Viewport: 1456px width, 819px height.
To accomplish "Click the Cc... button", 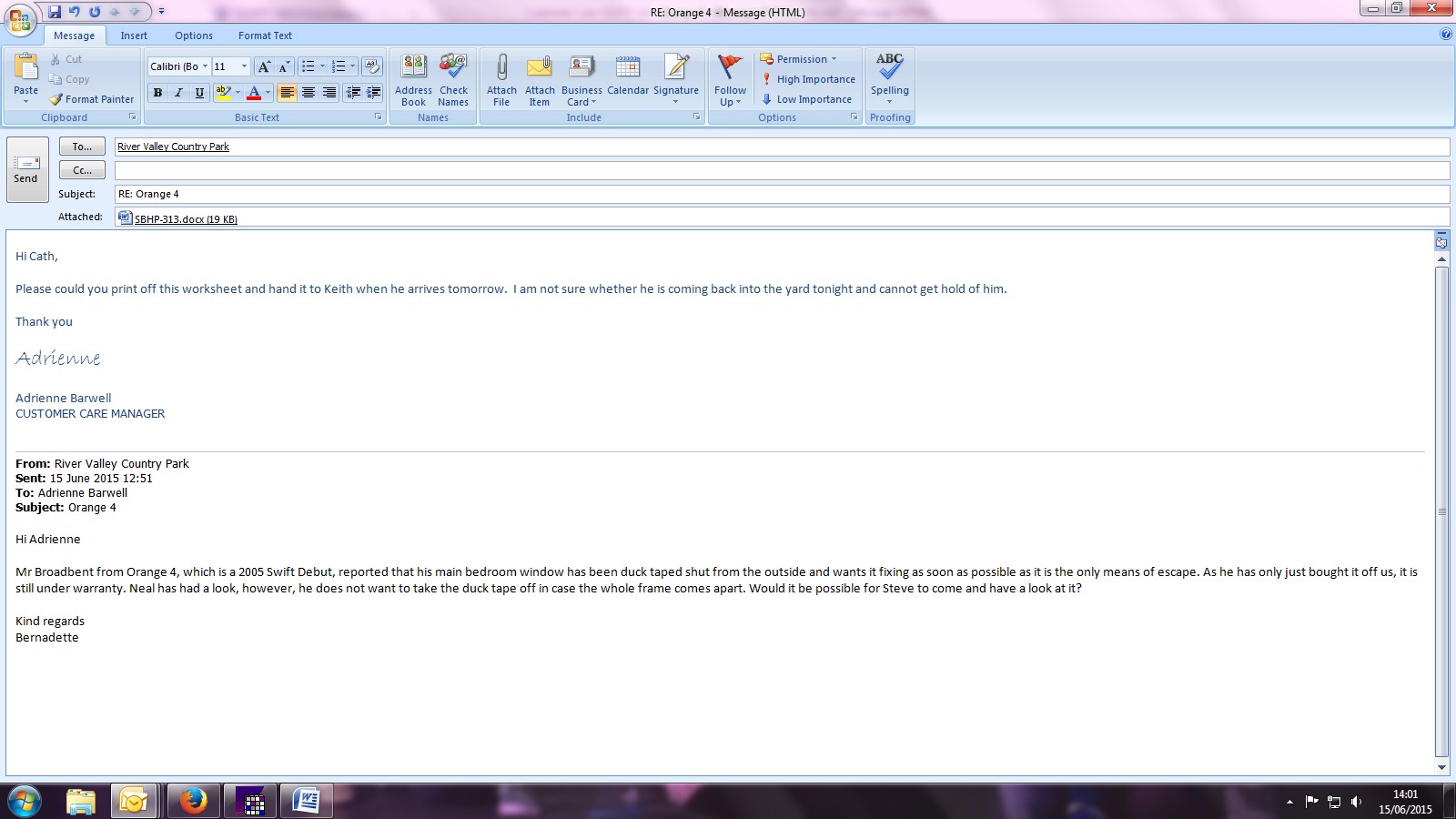I will 82,170.
